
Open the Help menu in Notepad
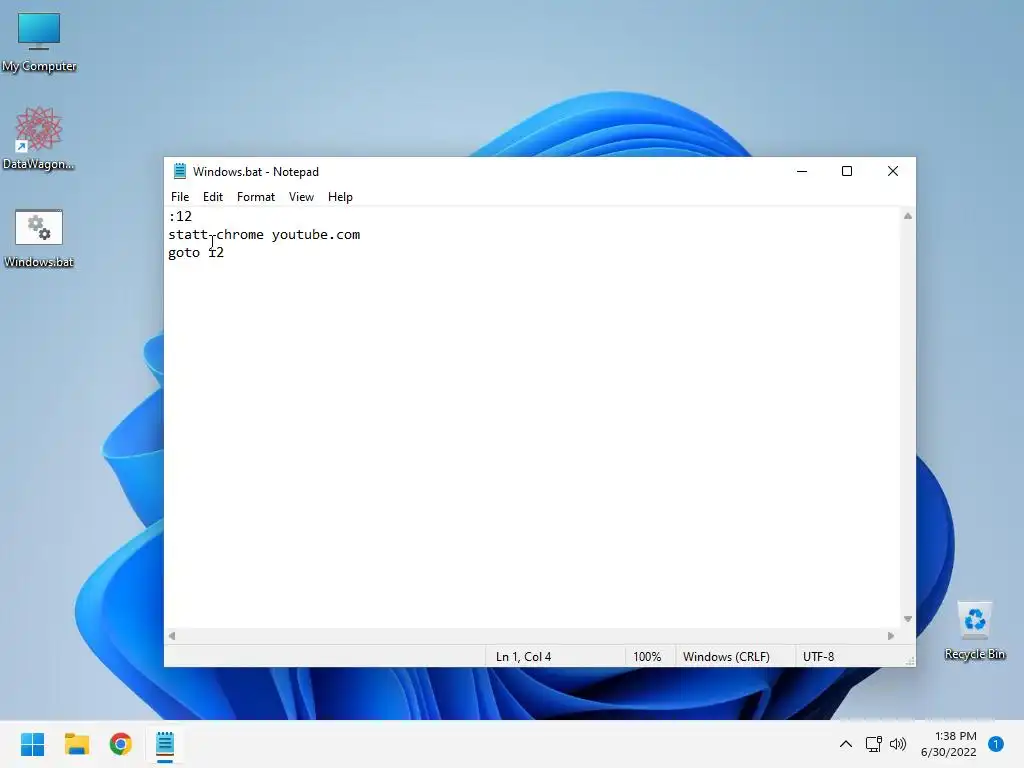point(340,197)
